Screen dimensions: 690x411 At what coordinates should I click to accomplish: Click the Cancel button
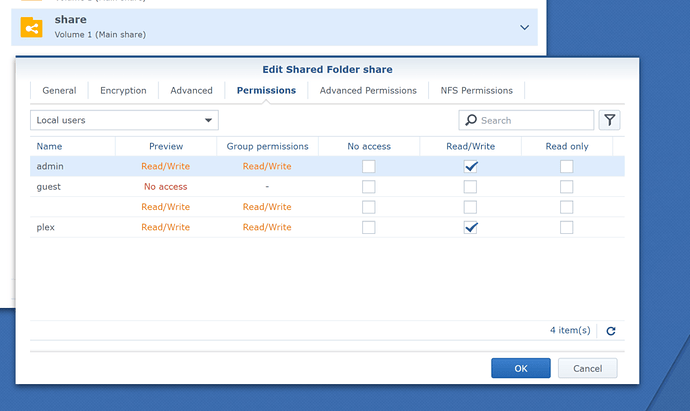point(587,368)
